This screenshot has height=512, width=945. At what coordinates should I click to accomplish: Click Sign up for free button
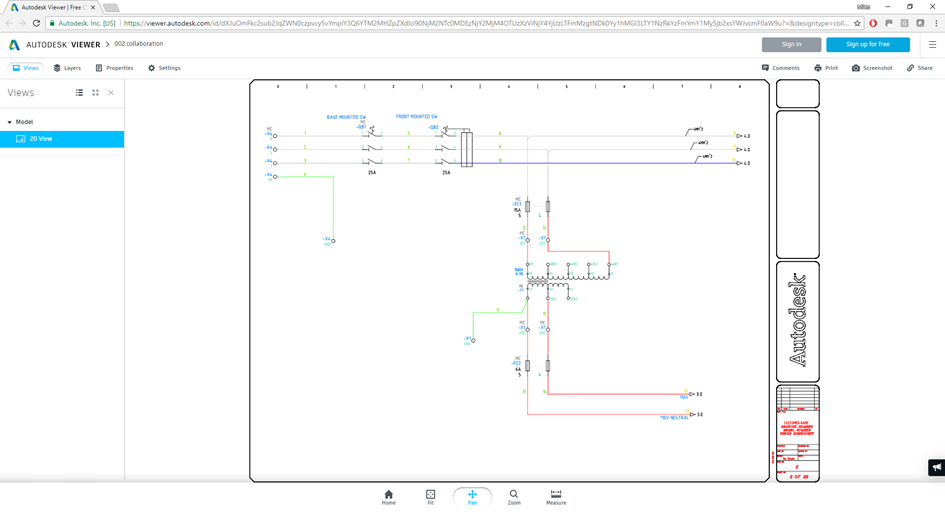coord(868,45)
